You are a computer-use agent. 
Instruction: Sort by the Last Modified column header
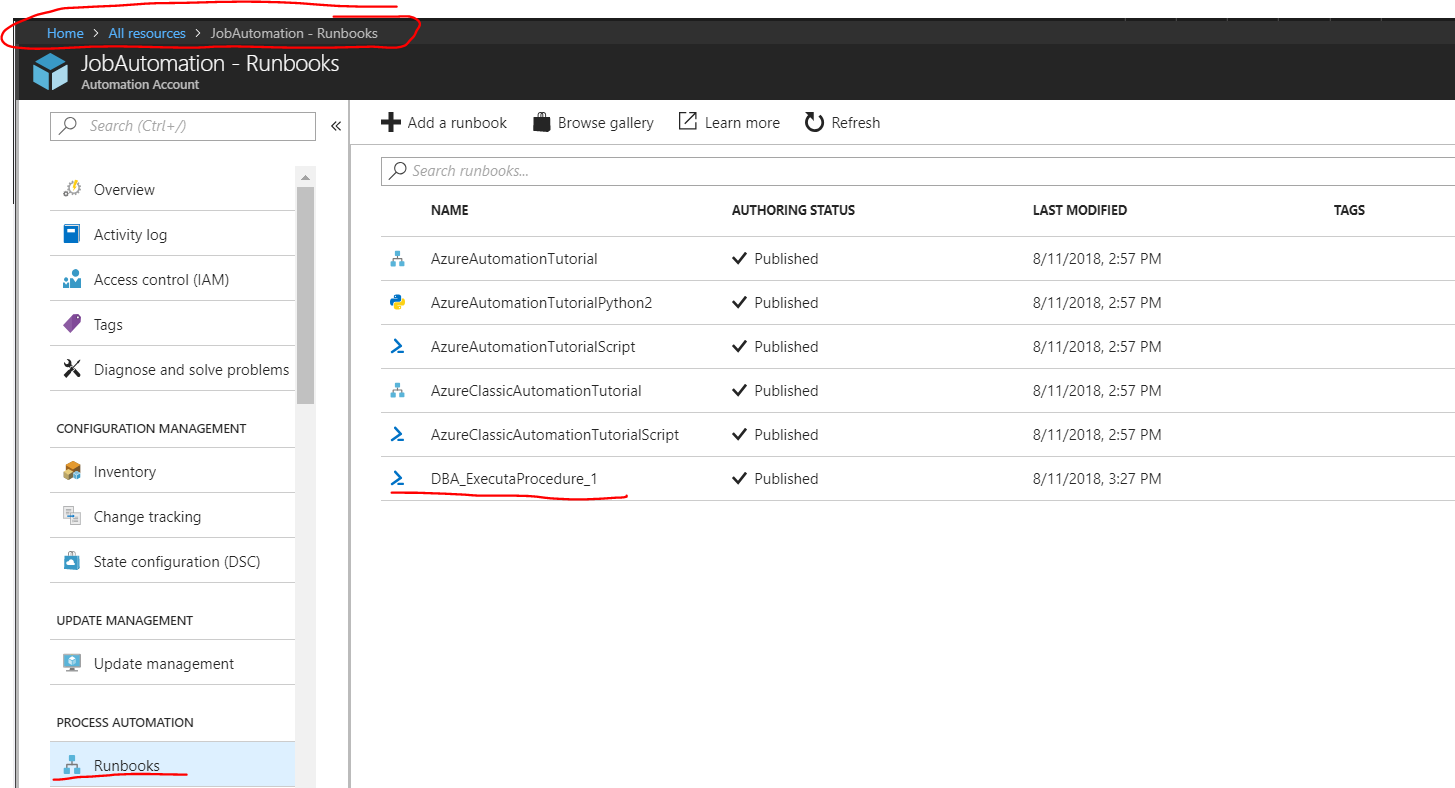coord(1079,211)
